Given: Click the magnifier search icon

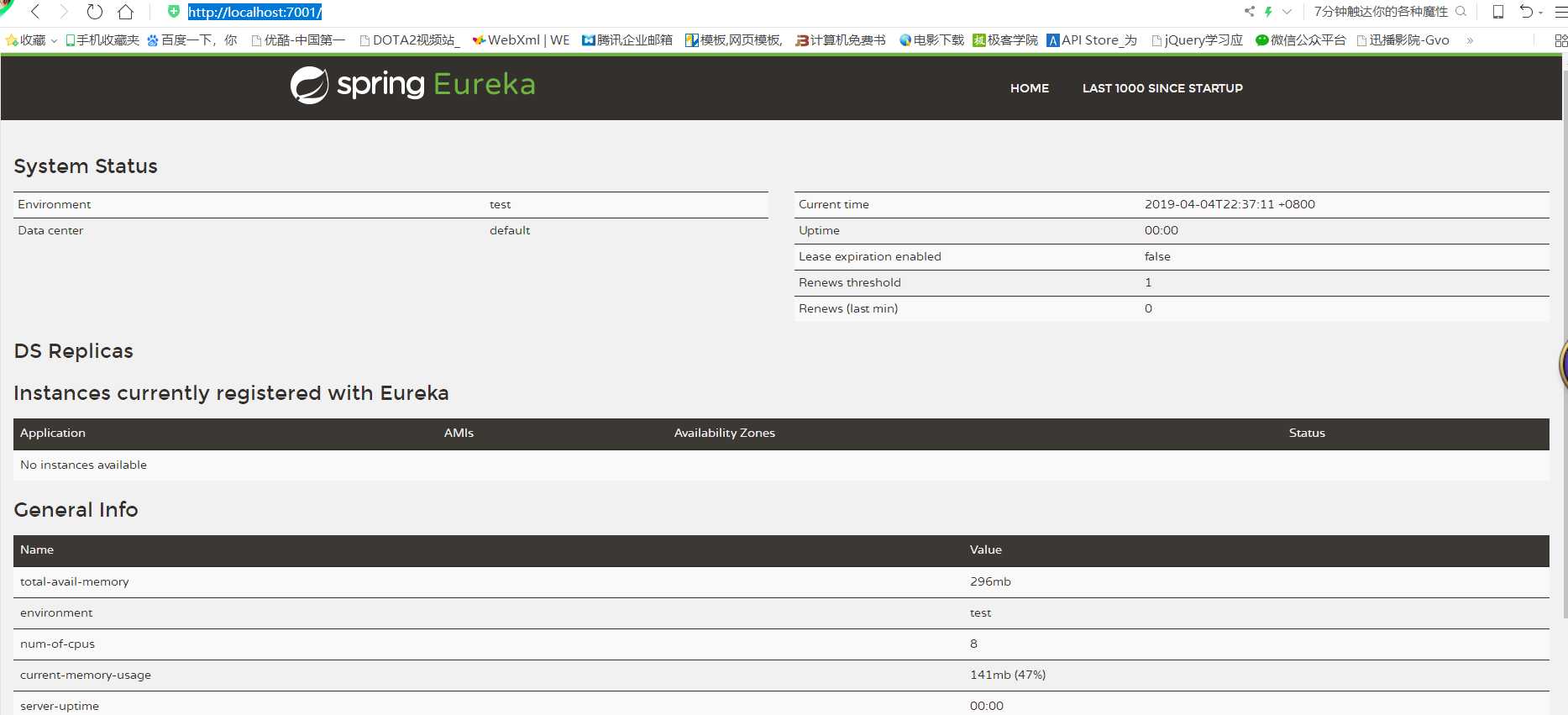Looking at the screenshot, I should (1460, 12).
